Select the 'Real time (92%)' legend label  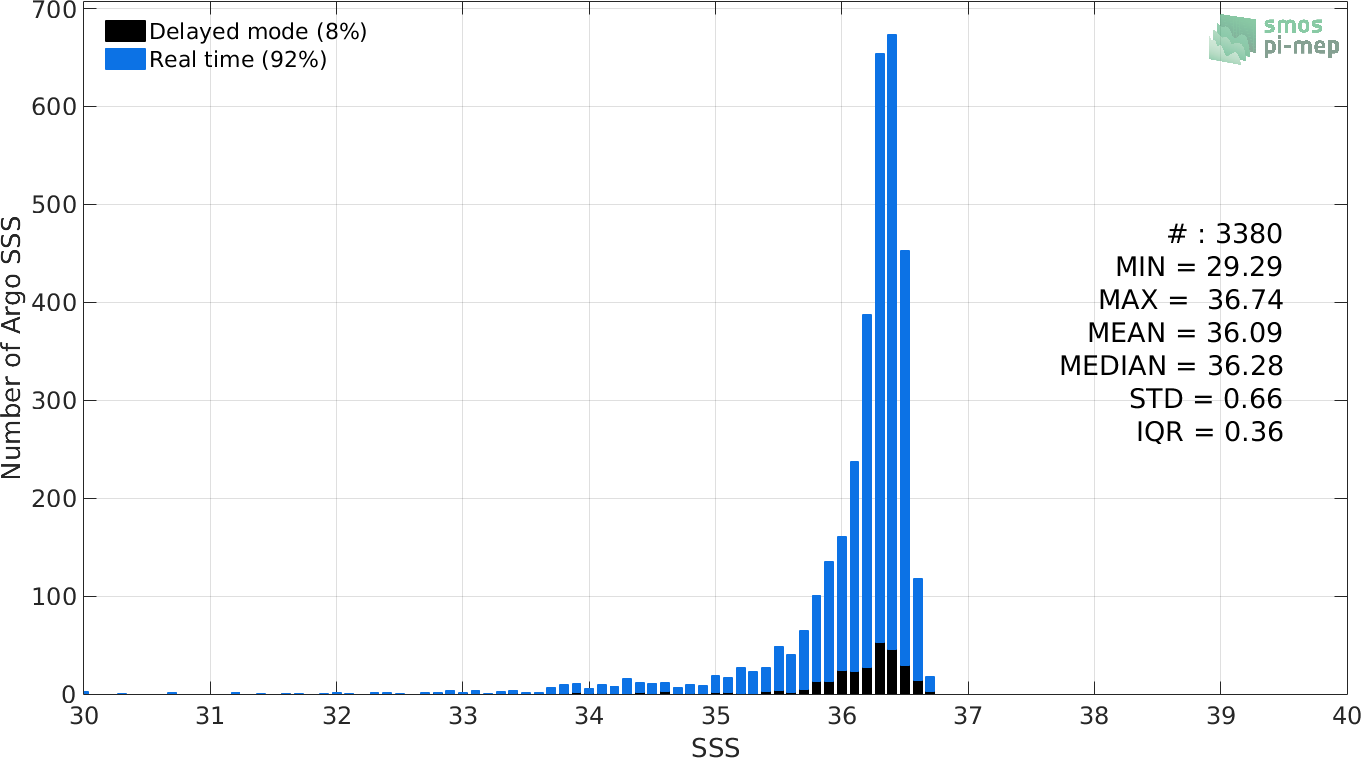point(238,60)
